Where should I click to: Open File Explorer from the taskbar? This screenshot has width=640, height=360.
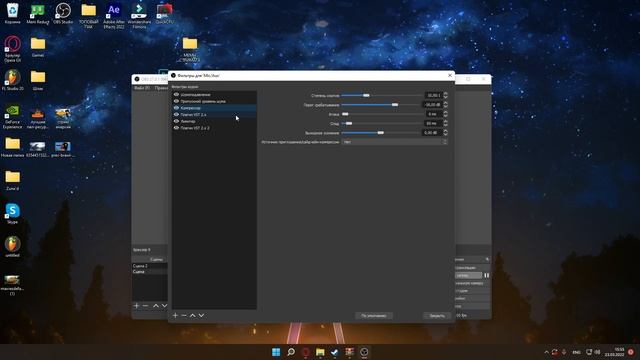320,352
